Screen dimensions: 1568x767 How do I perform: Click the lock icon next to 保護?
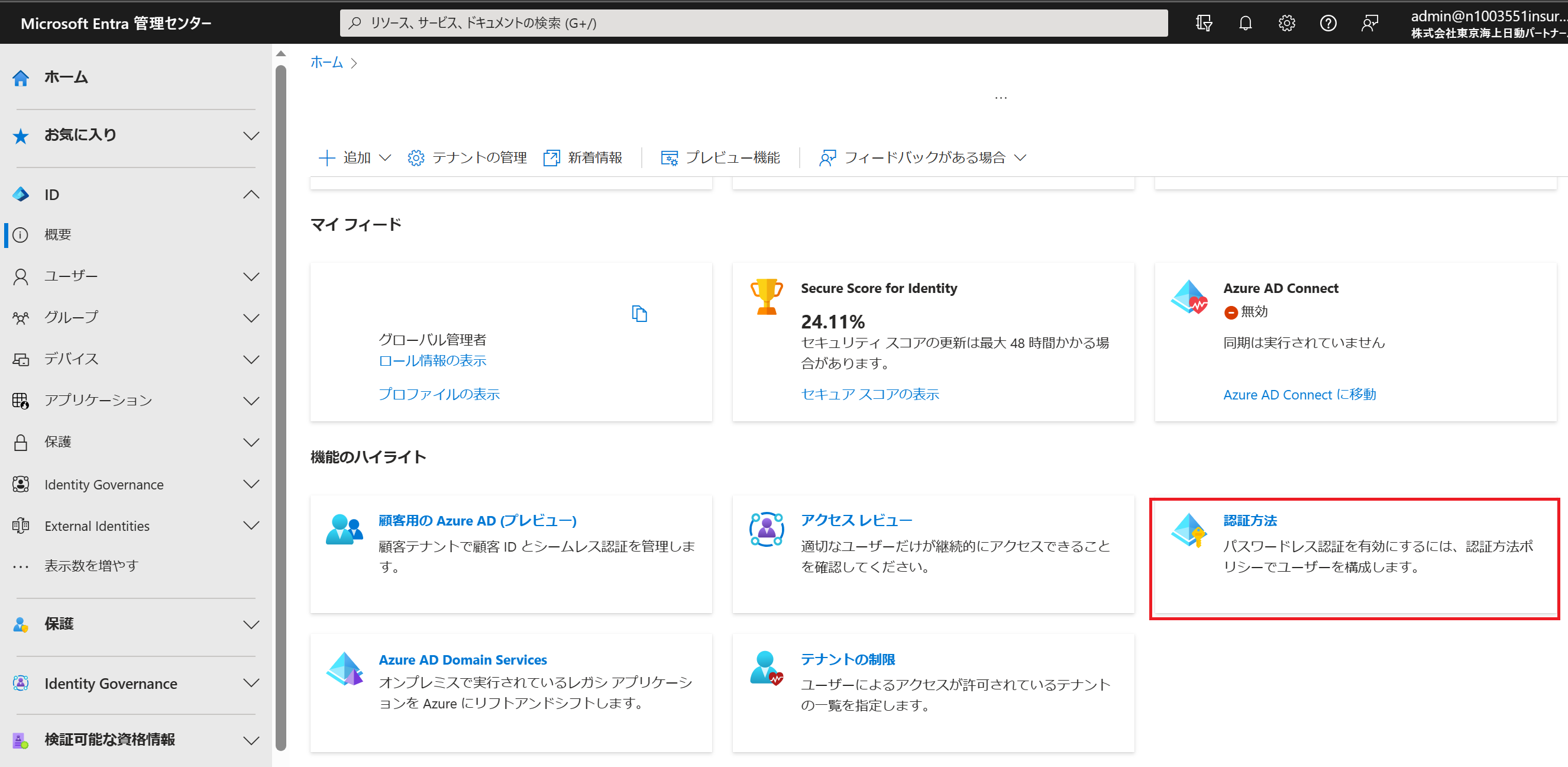tap(21, 441)
